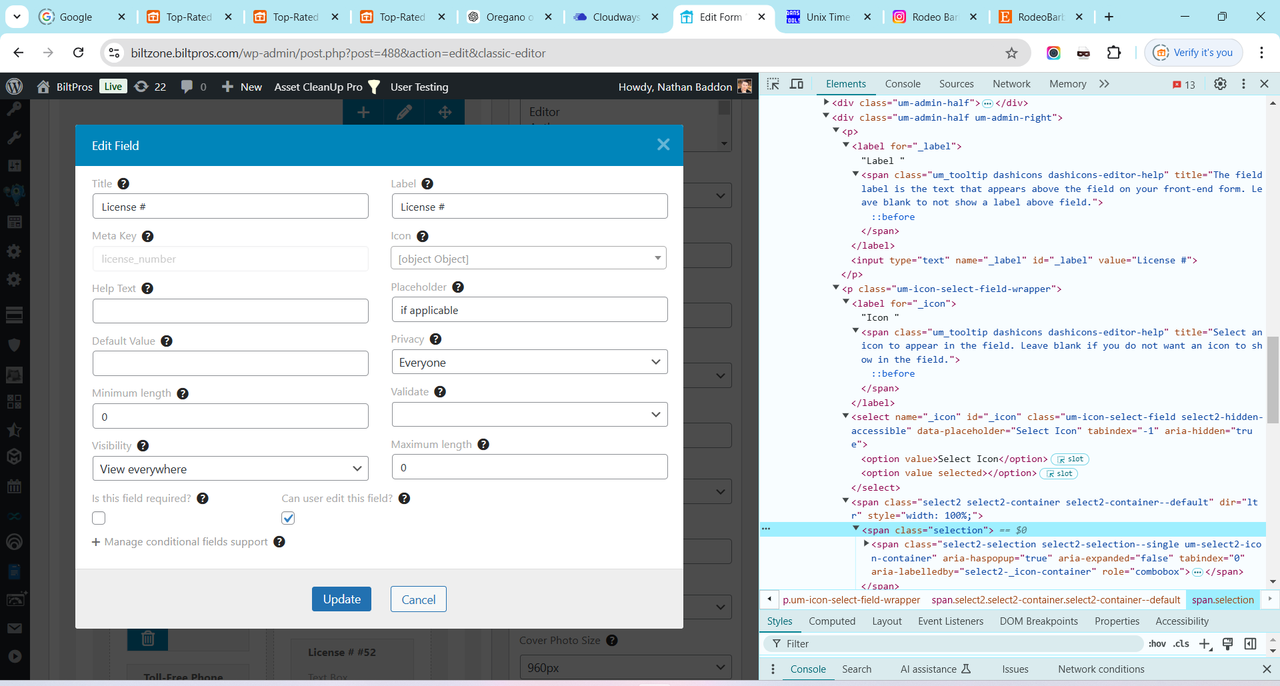1280x686 pixels.
Task: Click the Cancel button
Action: [x=418, y=599]
